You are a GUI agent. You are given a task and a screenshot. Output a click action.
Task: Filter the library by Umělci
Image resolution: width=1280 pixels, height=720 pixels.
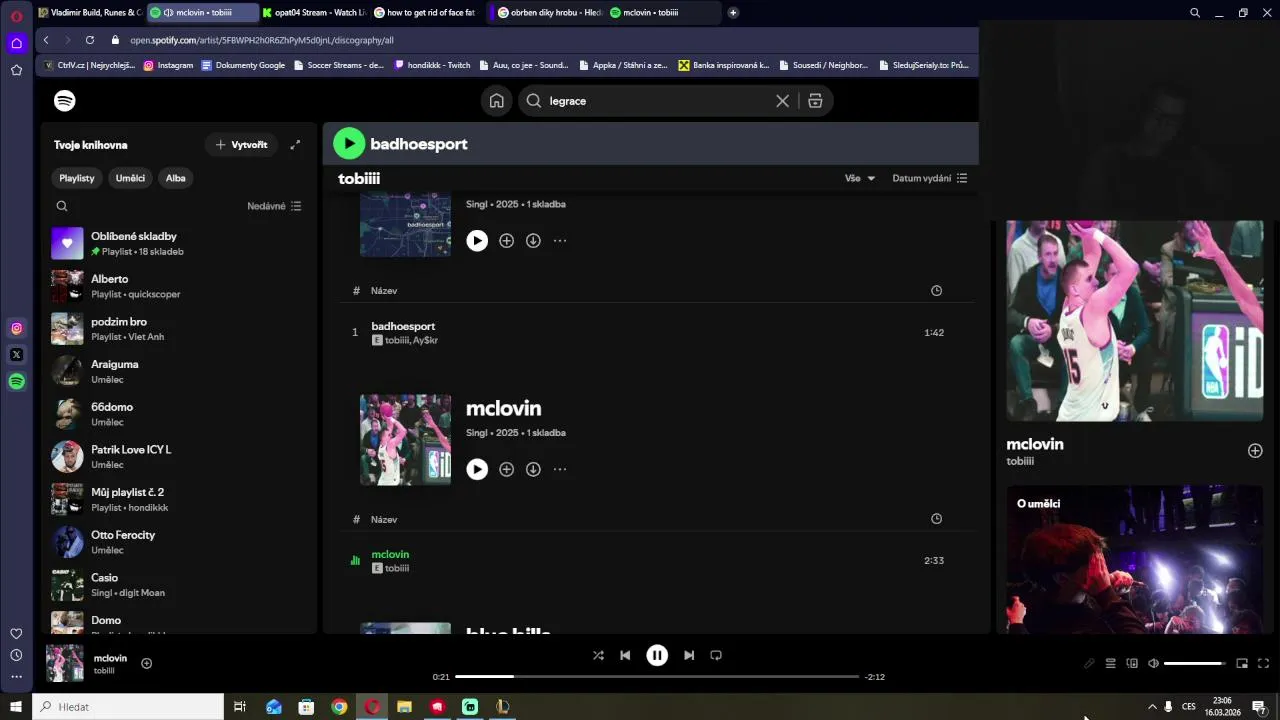click(x=130, y=178)
